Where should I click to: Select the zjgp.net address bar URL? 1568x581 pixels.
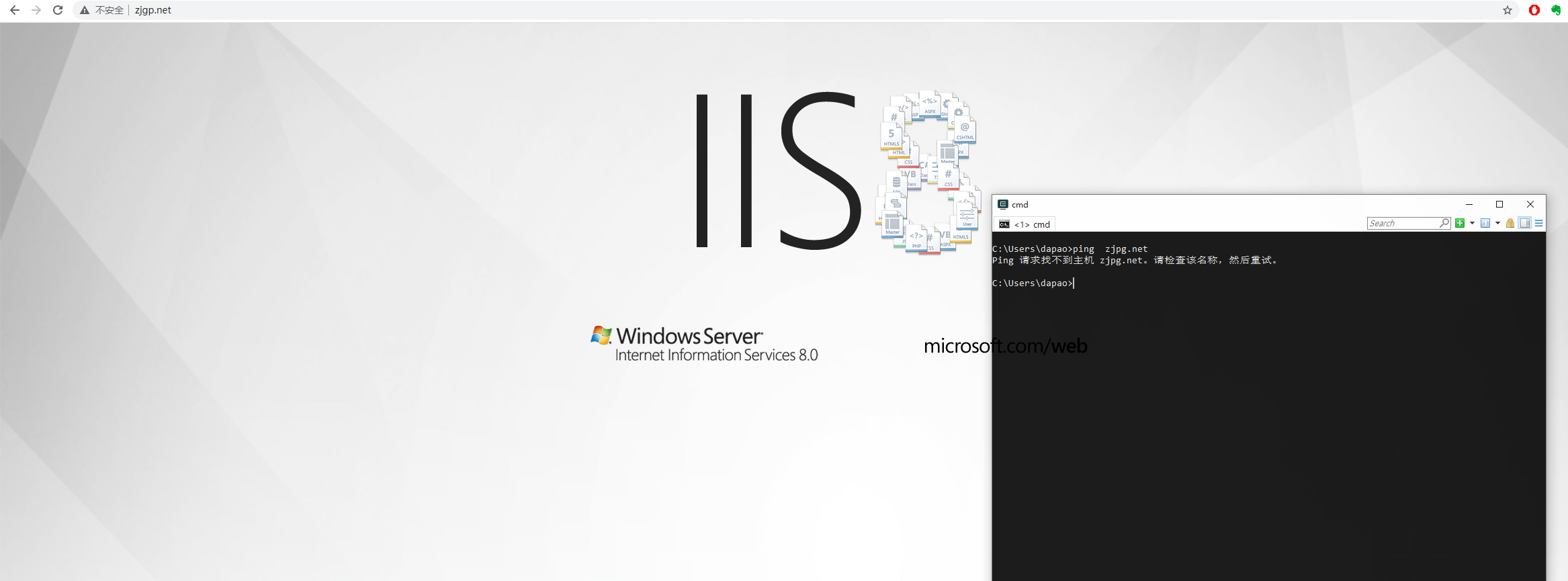(153, 10)
